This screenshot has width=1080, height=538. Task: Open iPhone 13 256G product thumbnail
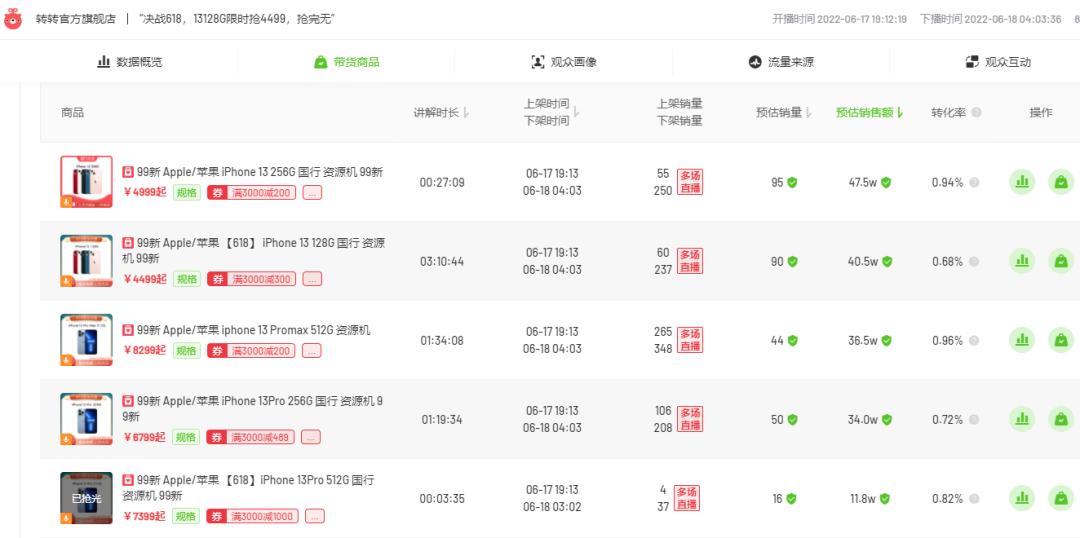86,182
